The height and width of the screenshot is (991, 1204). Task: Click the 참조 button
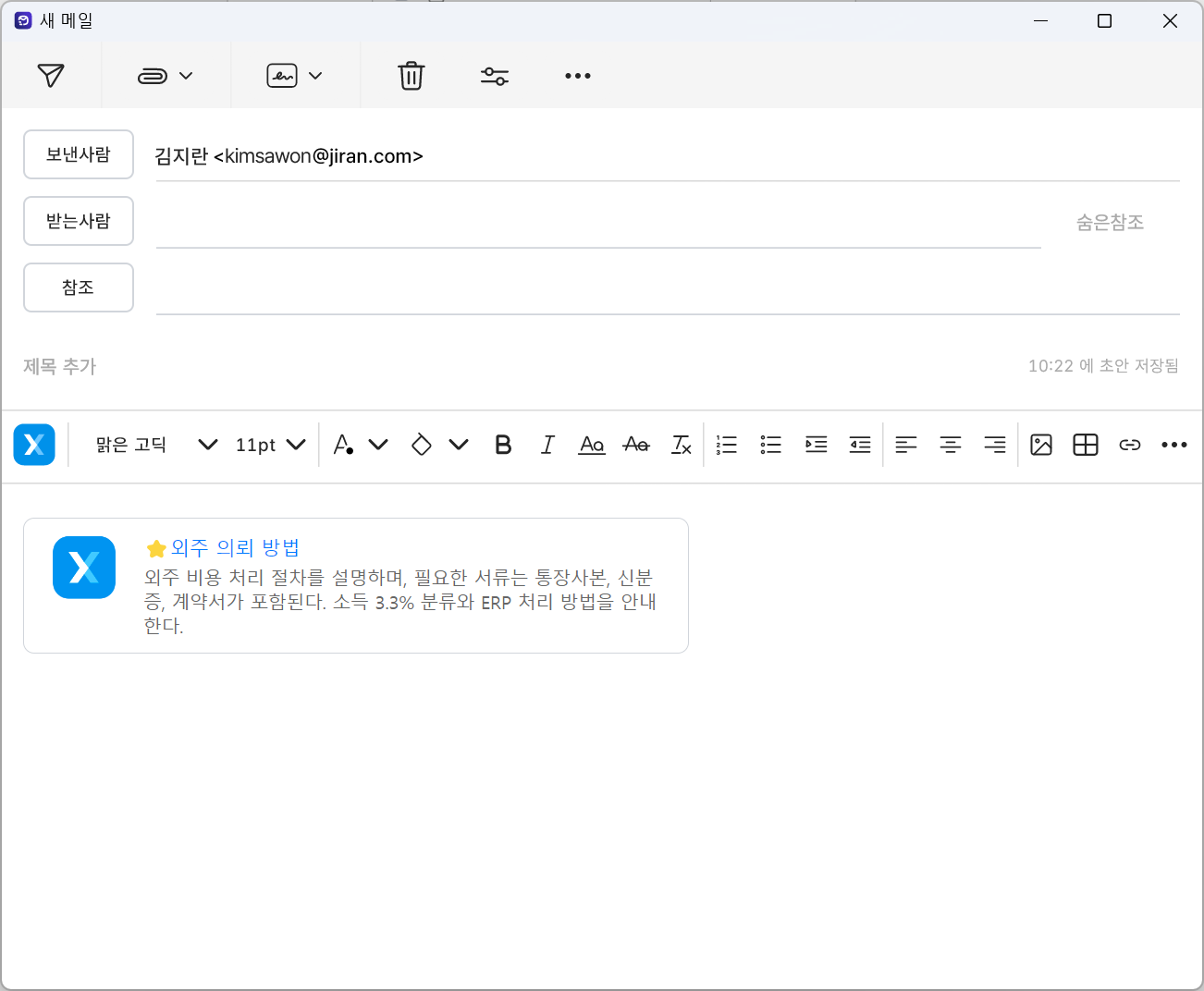79,288
